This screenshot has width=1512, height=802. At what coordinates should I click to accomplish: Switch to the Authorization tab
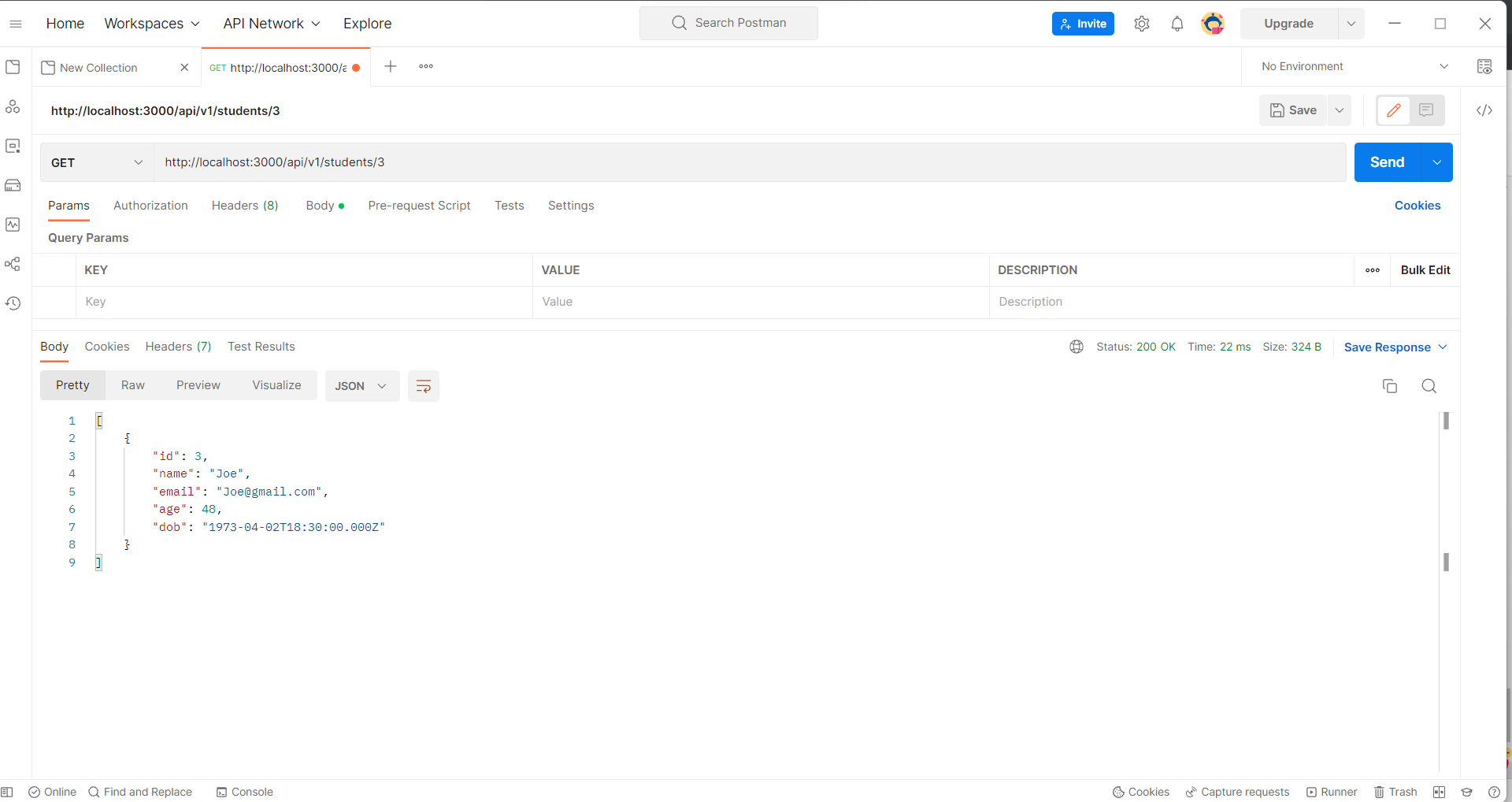[150, 206]
